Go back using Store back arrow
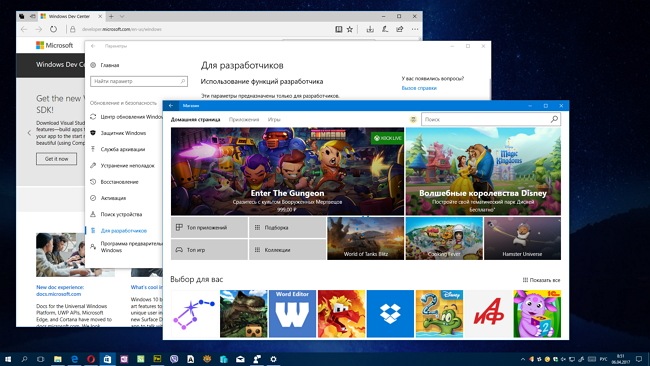Image resolution: width=650 pixels, height=366 pixels. point(171,106)
